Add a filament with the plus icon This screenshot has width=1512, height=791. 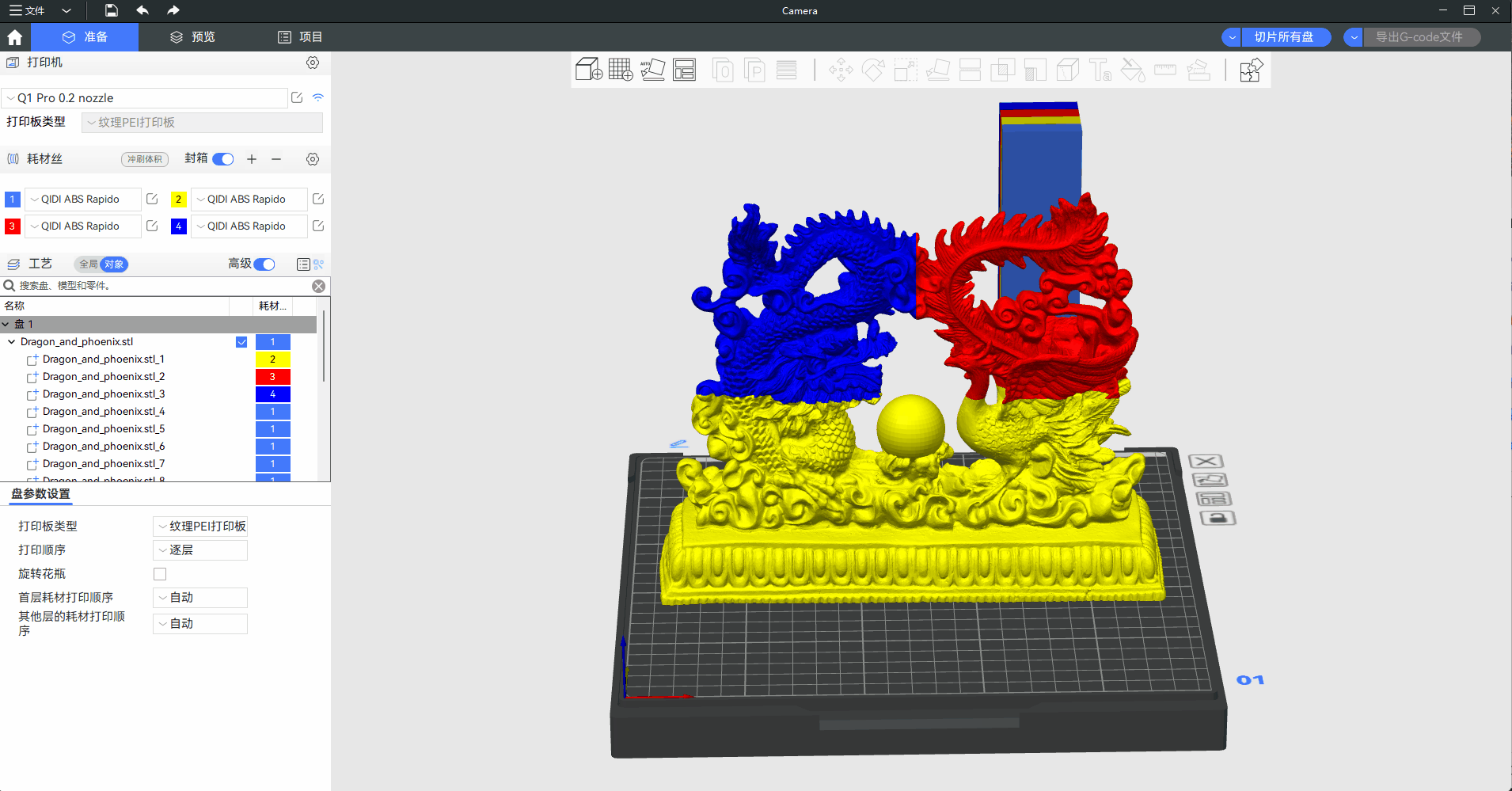(252, 159)
